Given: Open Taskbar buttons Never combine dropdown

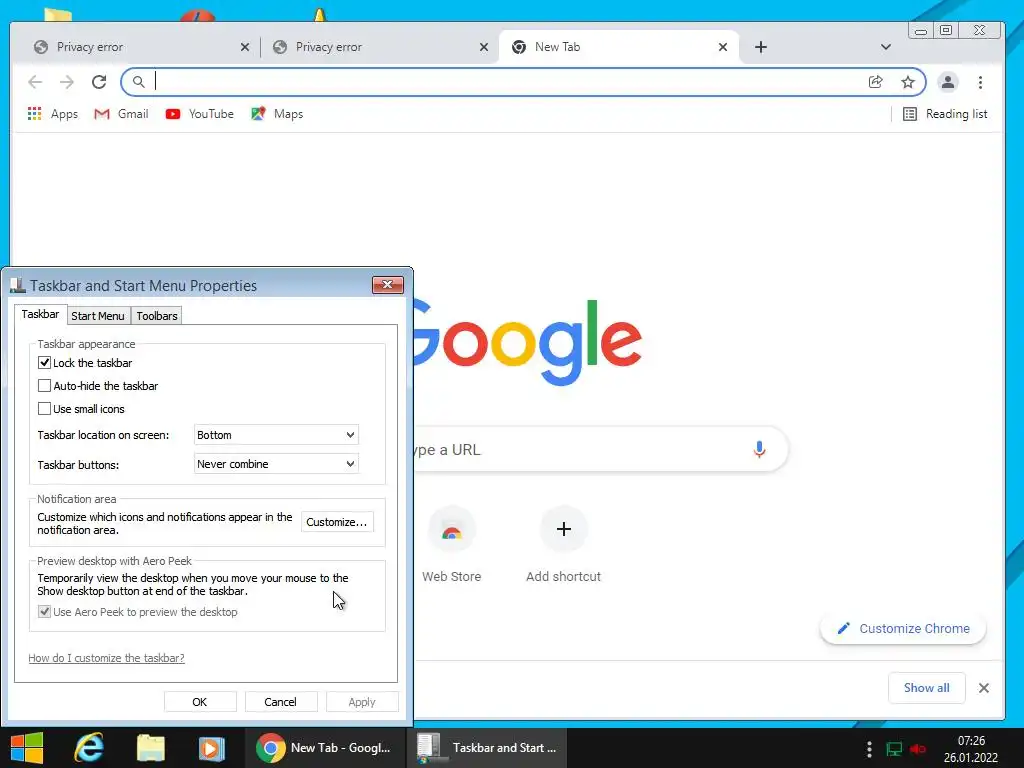Looking at the screenshot, I should point(276,464).
